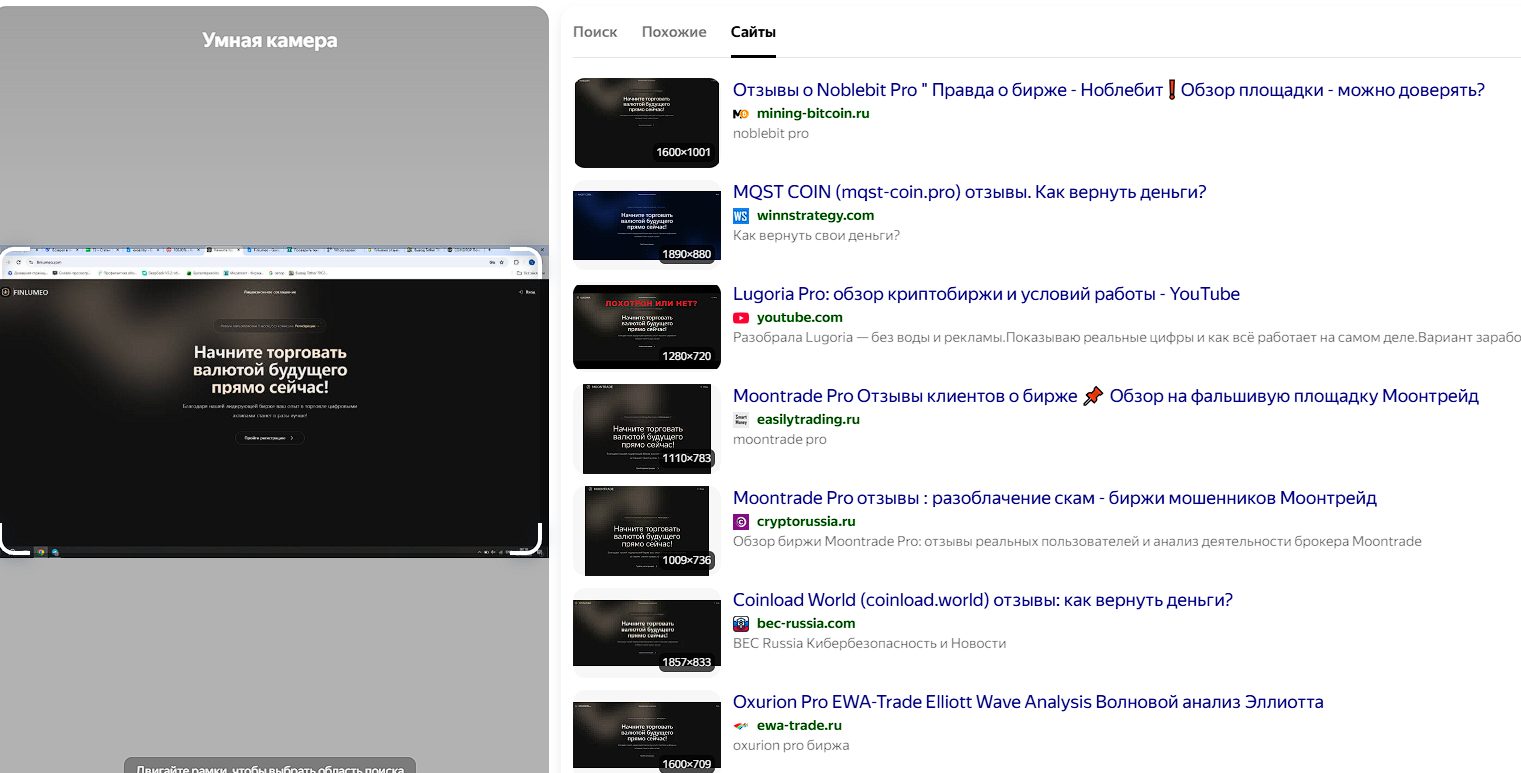Screen dimensions: 1521x773
Task: Click the WS favicon beside winnstrategy.com
Action: pos(741,216)
